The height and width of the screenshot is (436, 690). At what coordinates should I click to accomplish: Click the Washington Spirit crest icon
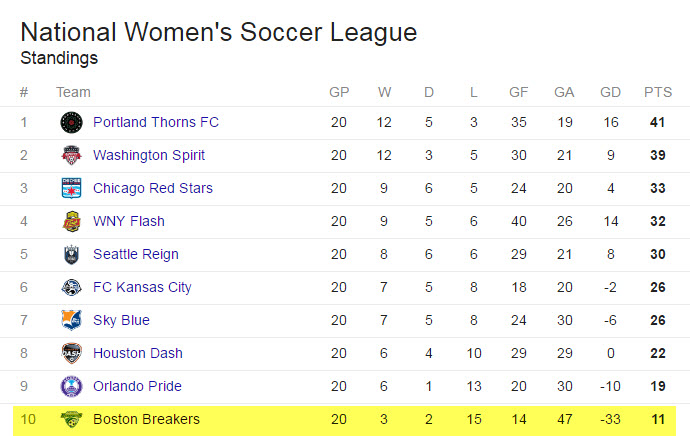point(71,155)
